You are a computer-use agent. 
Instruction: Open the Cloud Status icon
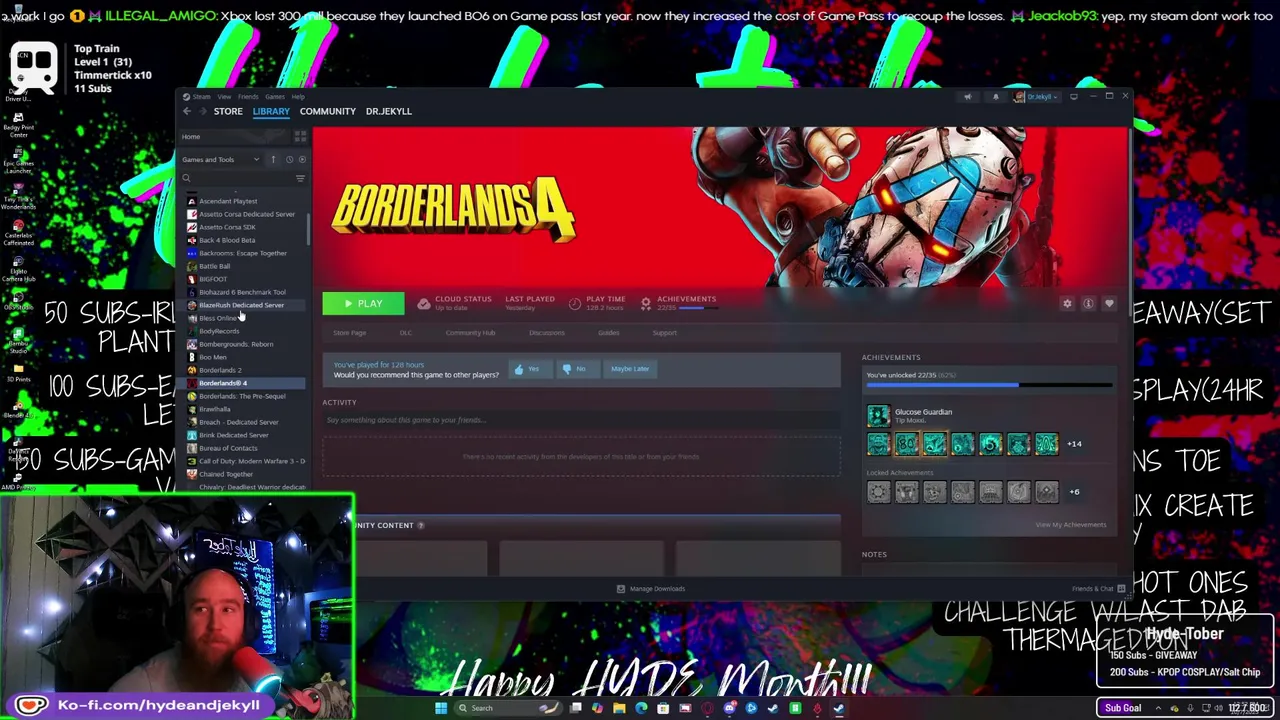point(424,303)
